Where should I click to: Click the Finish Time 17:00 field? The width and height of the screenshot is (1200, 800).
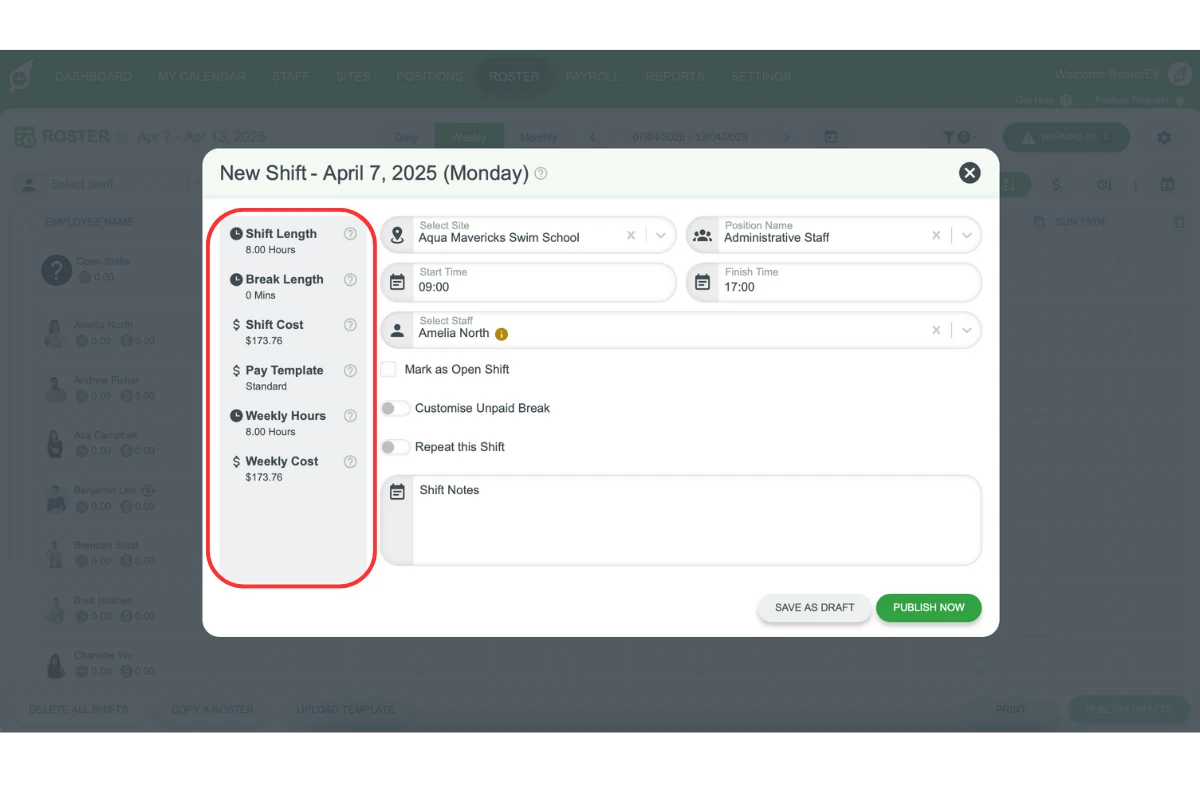(834, 282)
